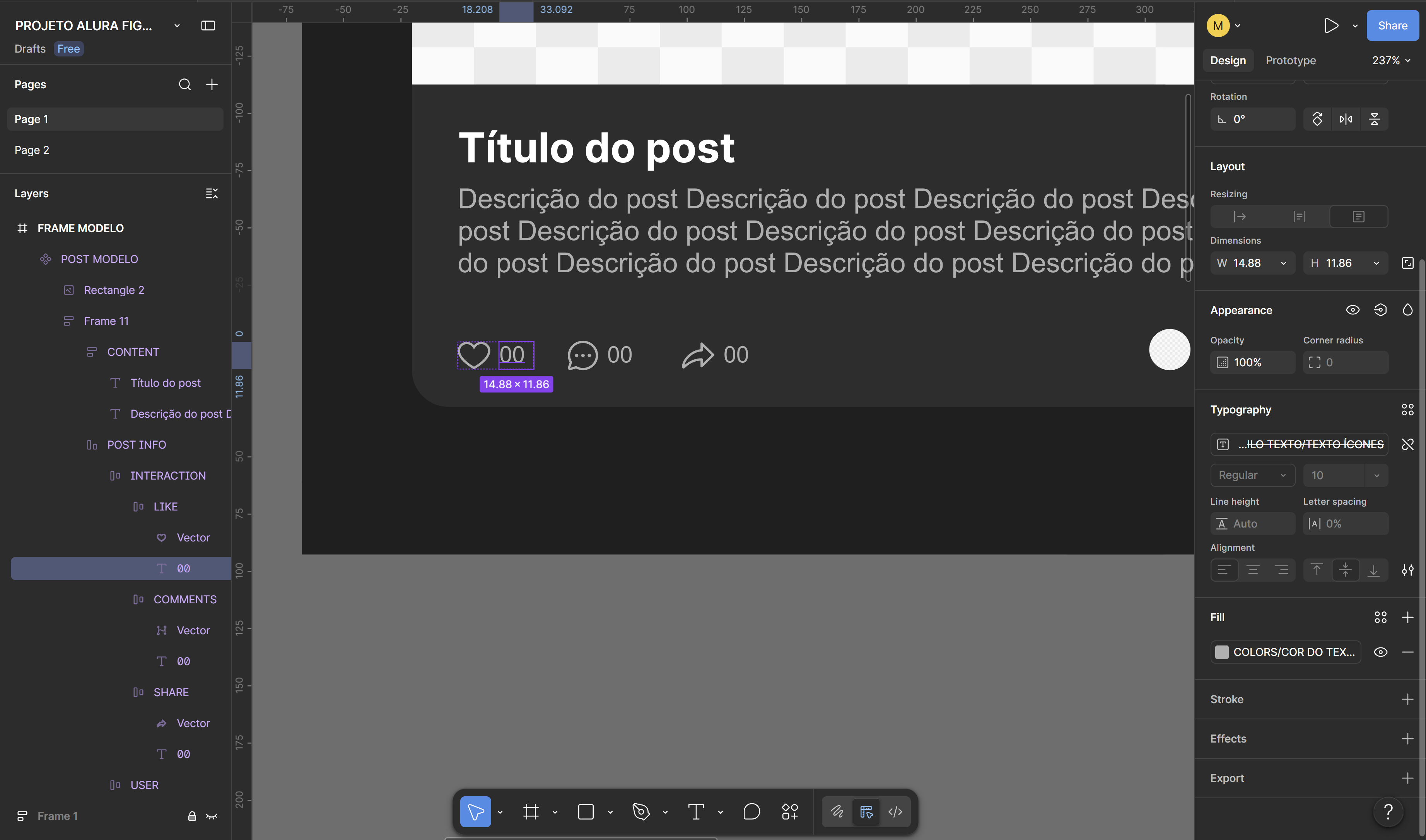Open width W 14.88 dropdown
1426x840 pixels.
[x=1283, y=263]
